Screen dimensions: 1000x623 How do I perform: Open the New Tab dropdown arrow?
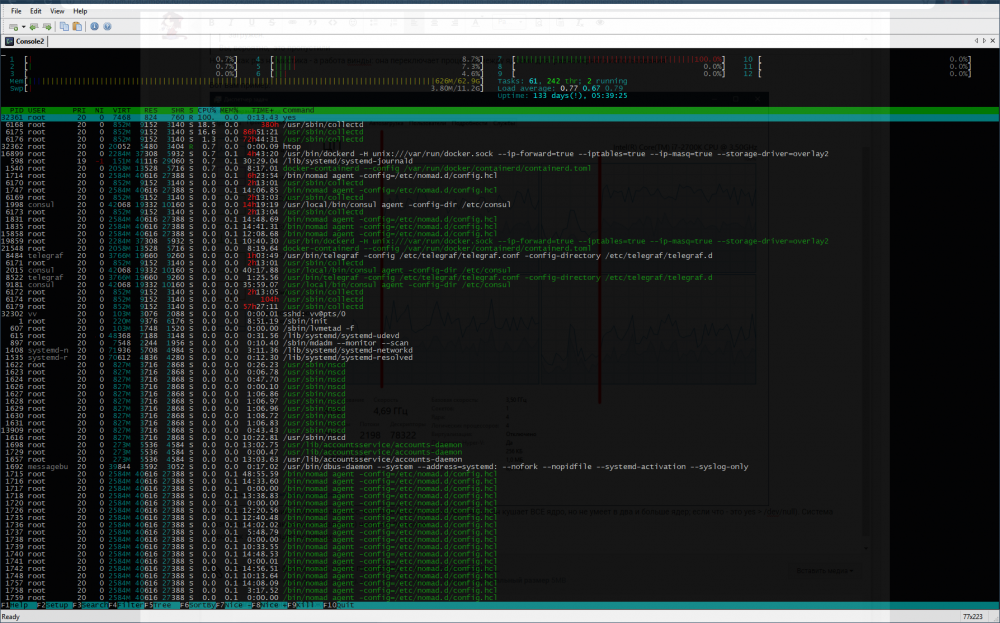click(22, 26)
